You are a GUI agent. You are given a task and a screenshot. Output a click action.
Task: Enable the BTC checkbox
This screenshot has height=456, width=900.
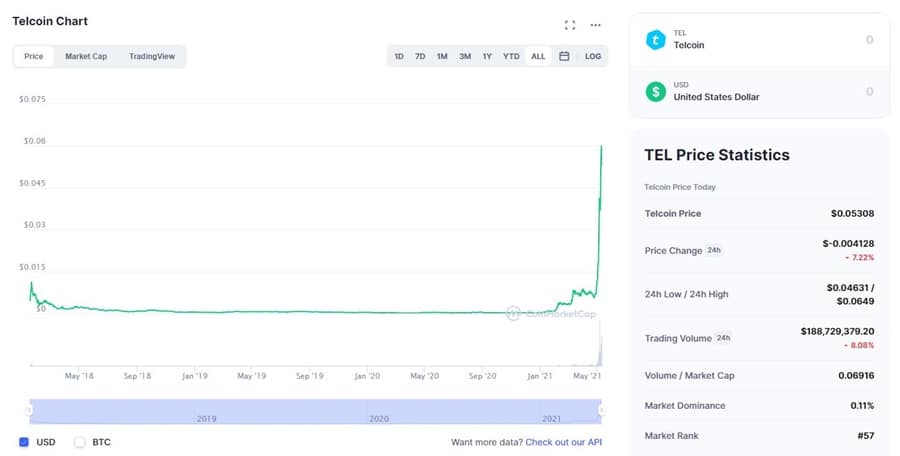80,442
